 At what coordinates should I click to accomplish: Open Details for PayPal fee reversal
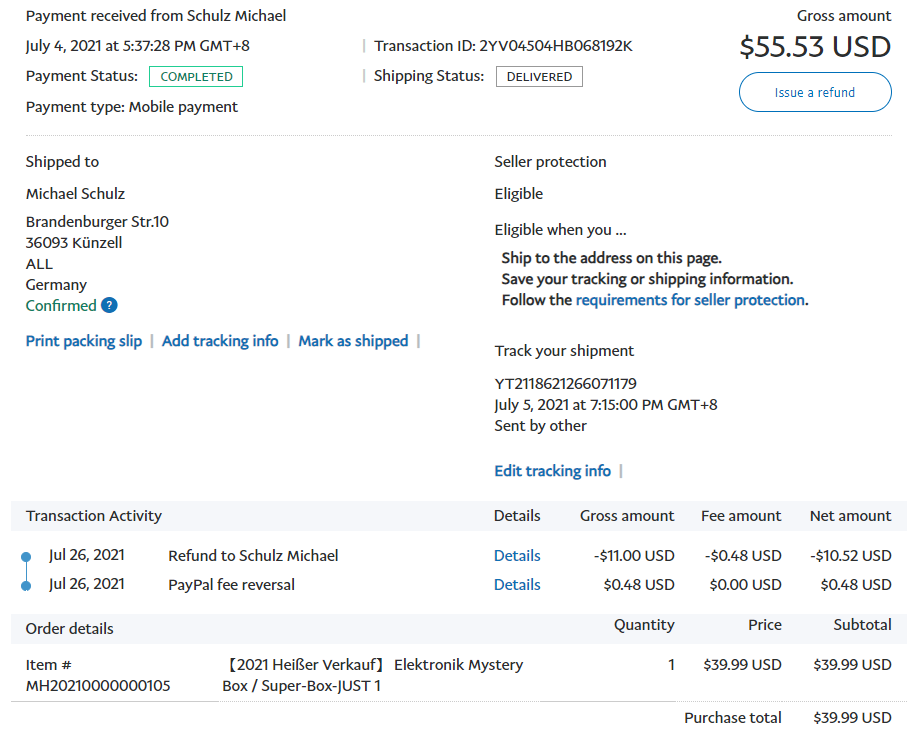[x=517, y=585]
